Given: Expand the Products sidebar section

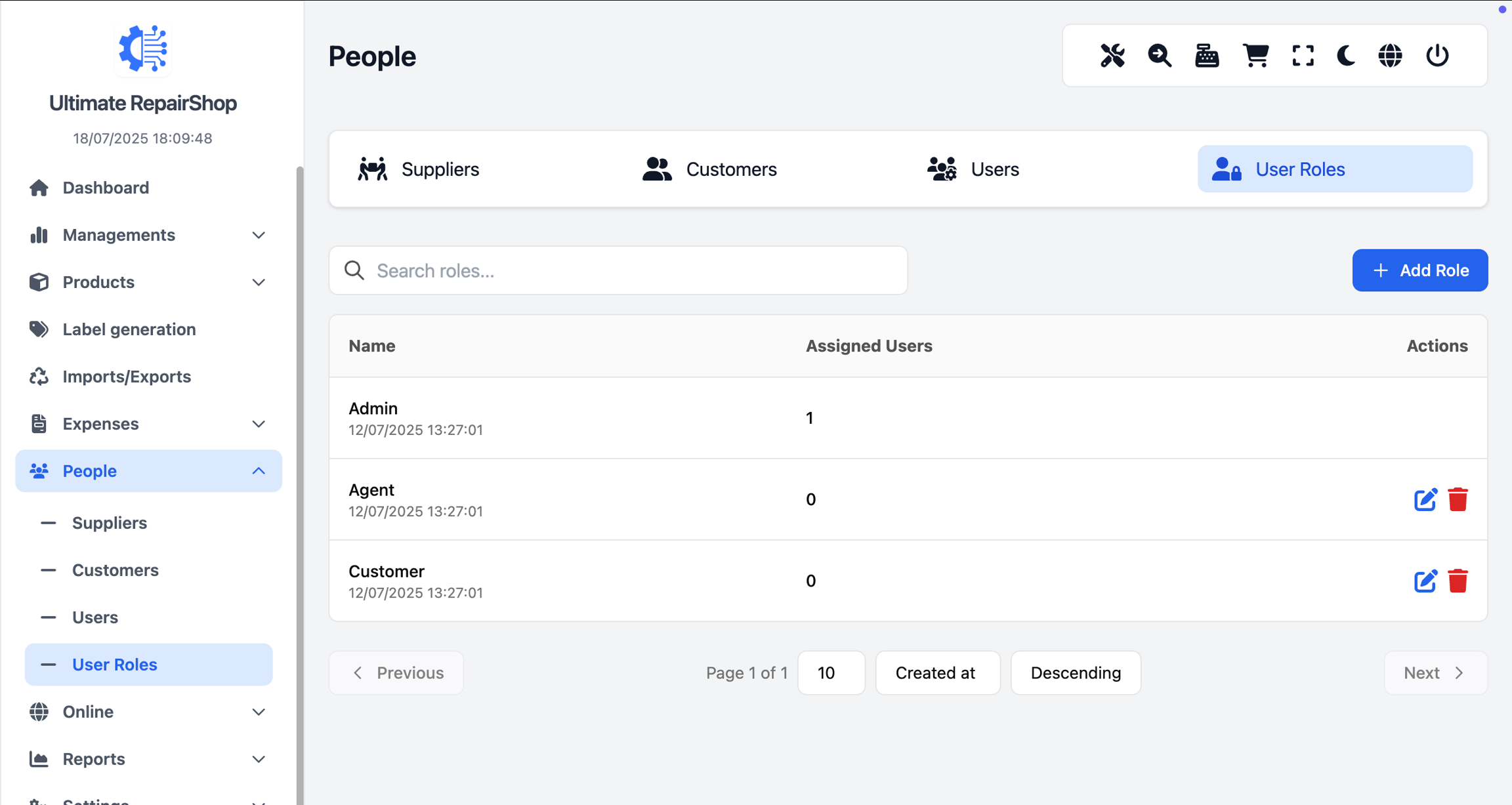Looking at the screenshot, I should click(x=148, y=282).
